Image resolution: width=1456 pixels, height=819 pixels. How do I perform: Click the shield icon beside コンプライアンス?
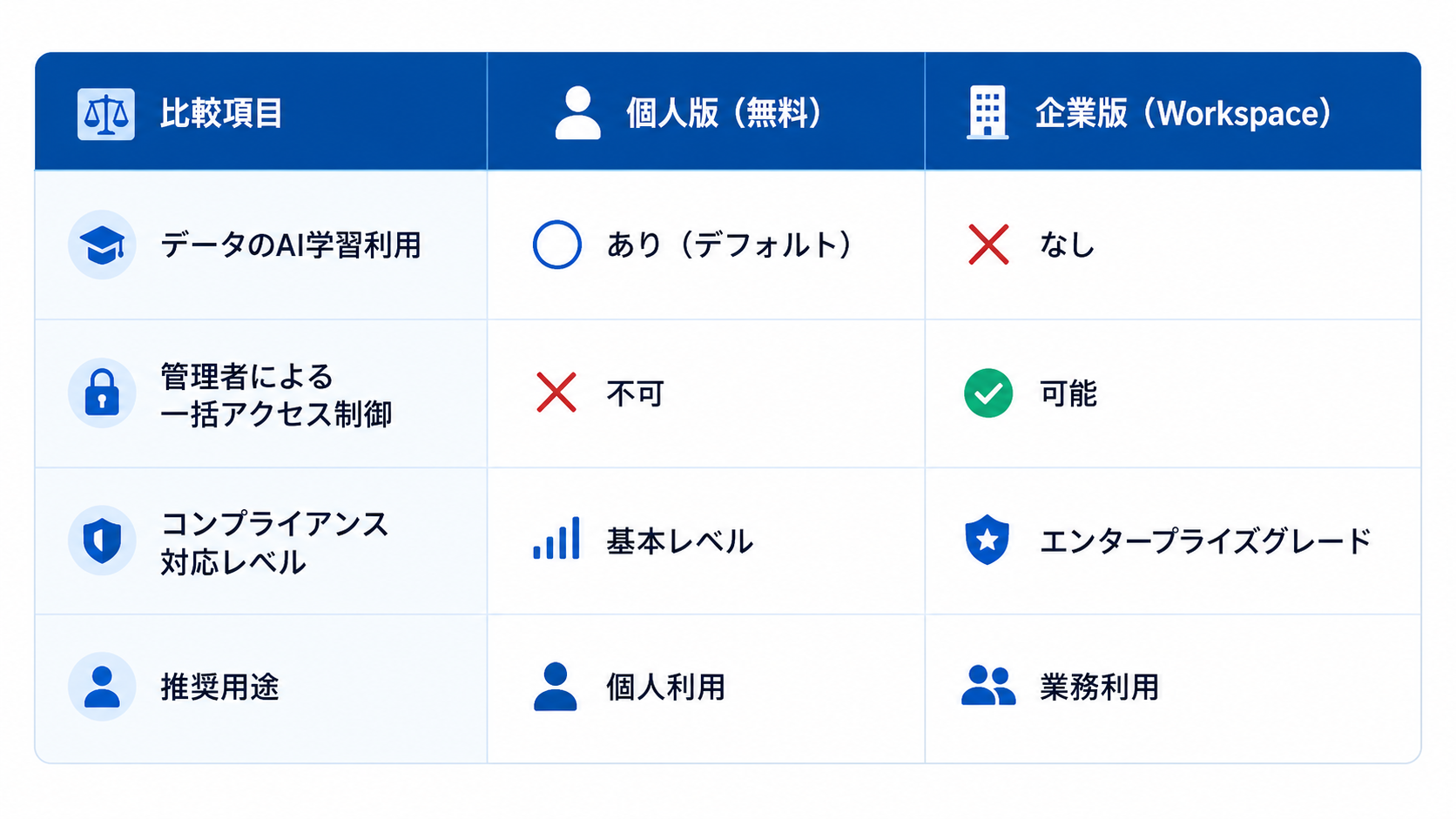click(x=102, y=540)
